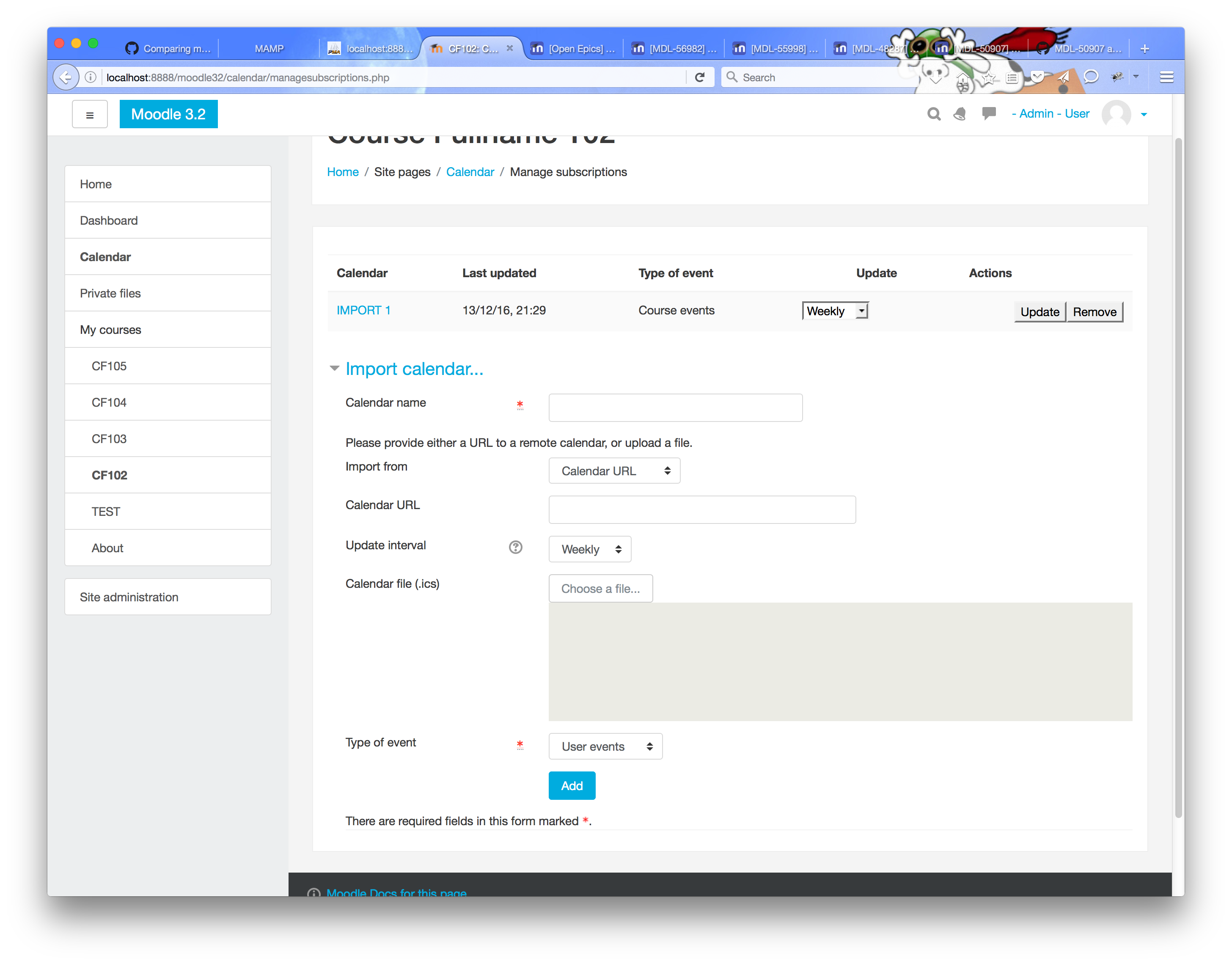
Task: Open the Update interval Weekly dropdown
Action: coord(589,549)
